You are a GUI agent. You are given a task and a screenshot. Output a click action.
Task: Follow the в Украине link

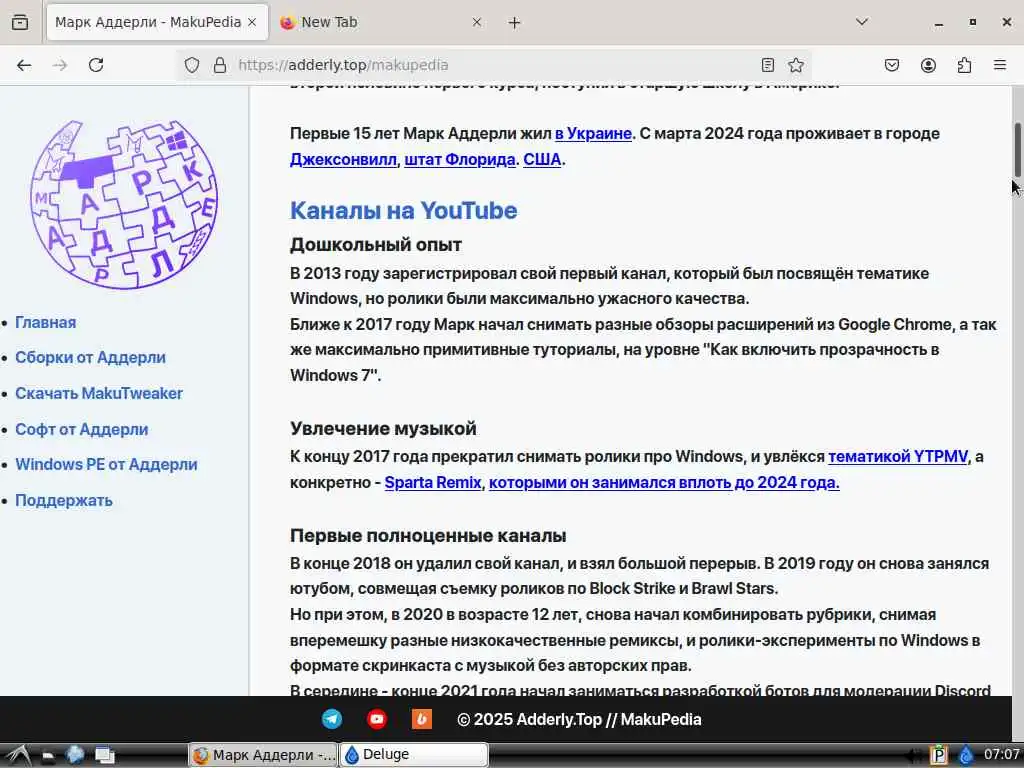[x=593, y=133]
